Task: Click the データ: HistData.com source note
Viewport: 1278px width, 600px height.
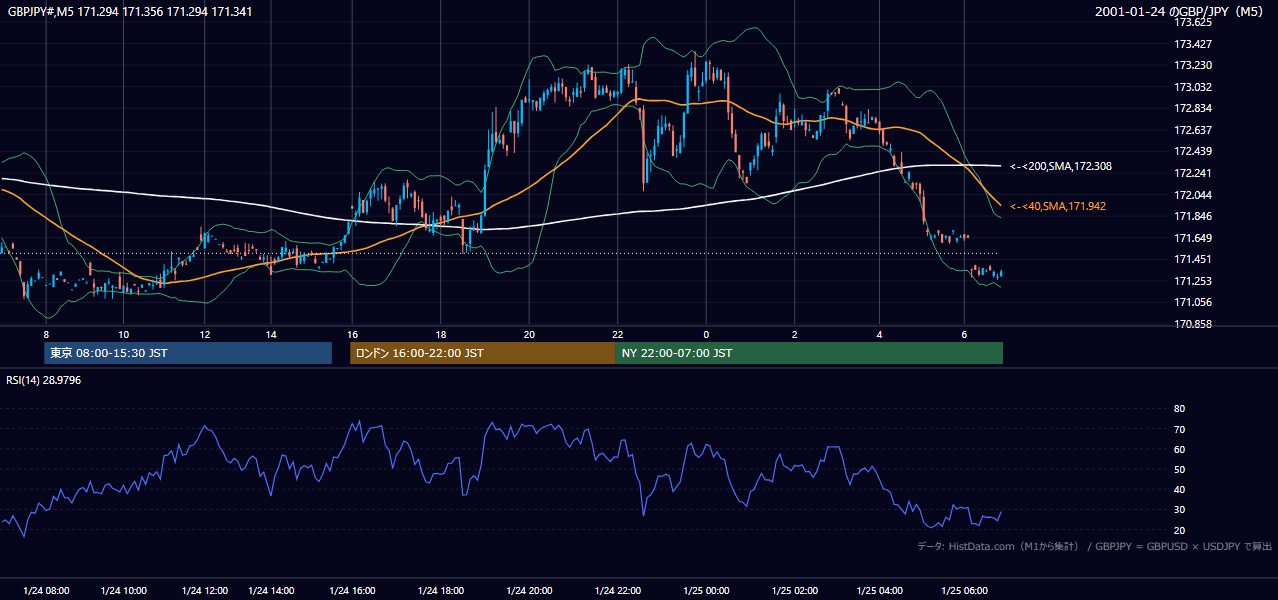Action: point(1095,546)
